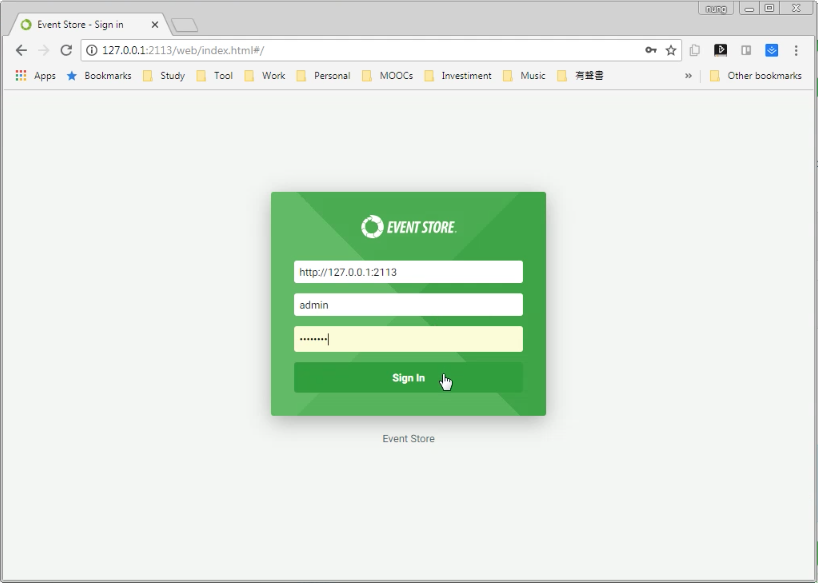Reload the page with the refresh icon

tap(66, 50)
